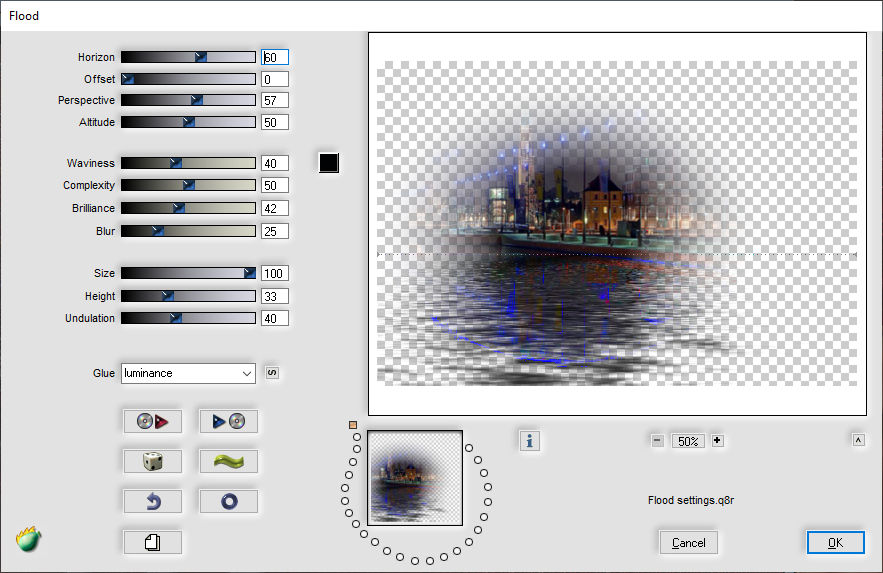Toggle the small S button beside Glue
Image resolution: width=883 pixels, height=573 pixels.
(272, 373)
